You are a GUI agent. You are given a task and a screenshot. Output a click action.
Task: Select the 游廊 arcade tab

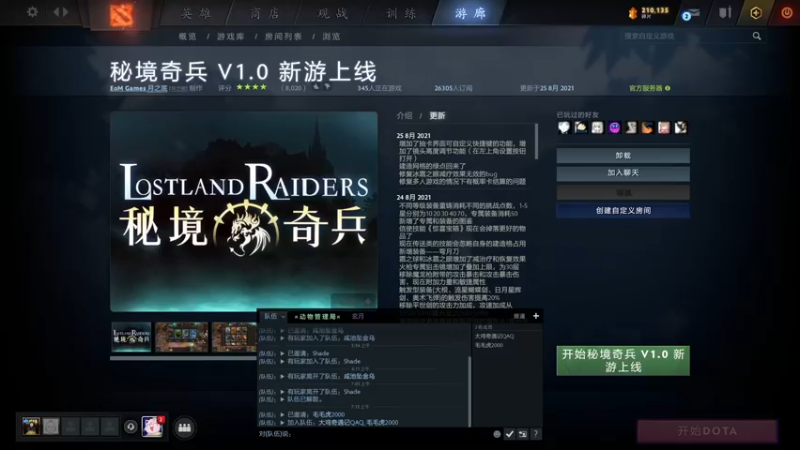470,13
